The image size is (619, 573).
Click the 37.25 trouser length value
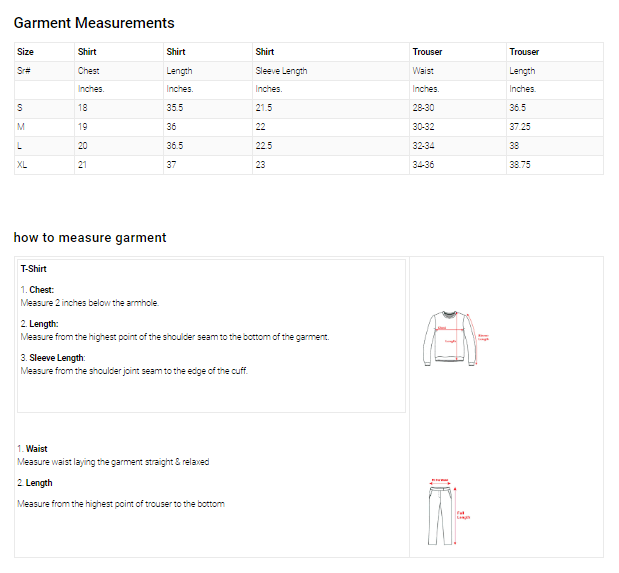(x=520, y=127)
